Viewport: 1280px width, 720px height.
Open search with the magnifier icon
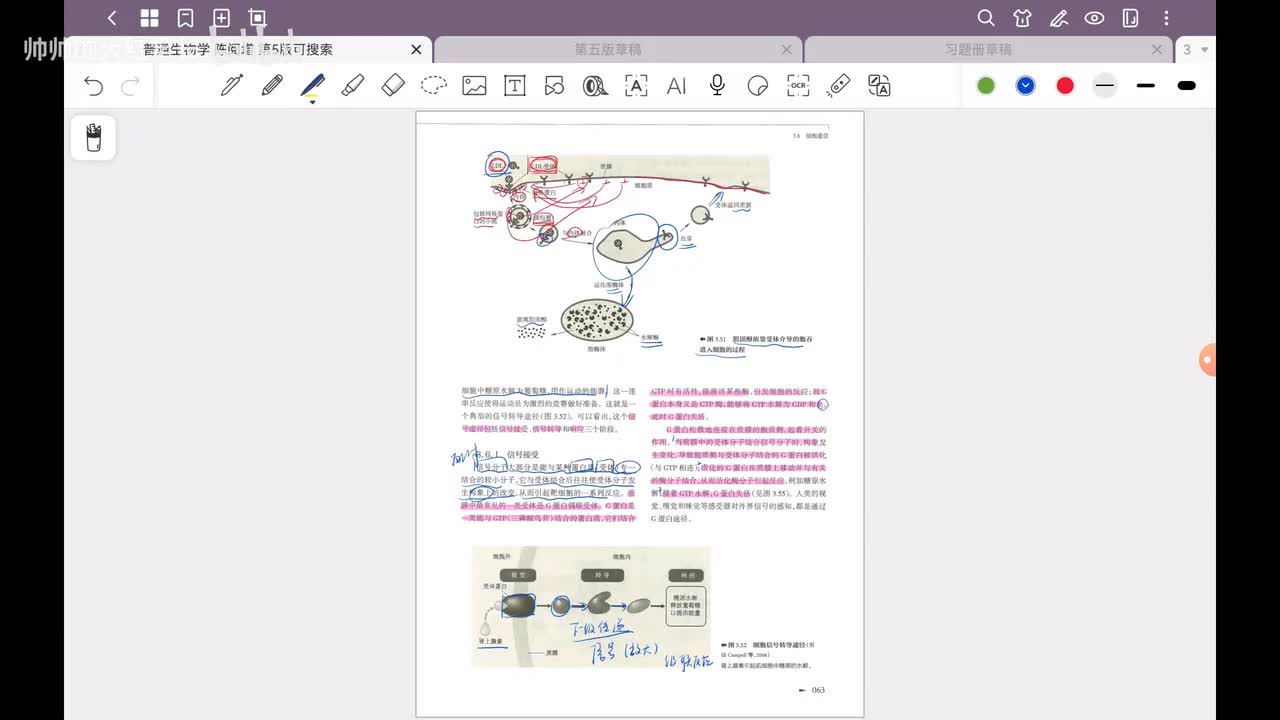click(986, 18)
